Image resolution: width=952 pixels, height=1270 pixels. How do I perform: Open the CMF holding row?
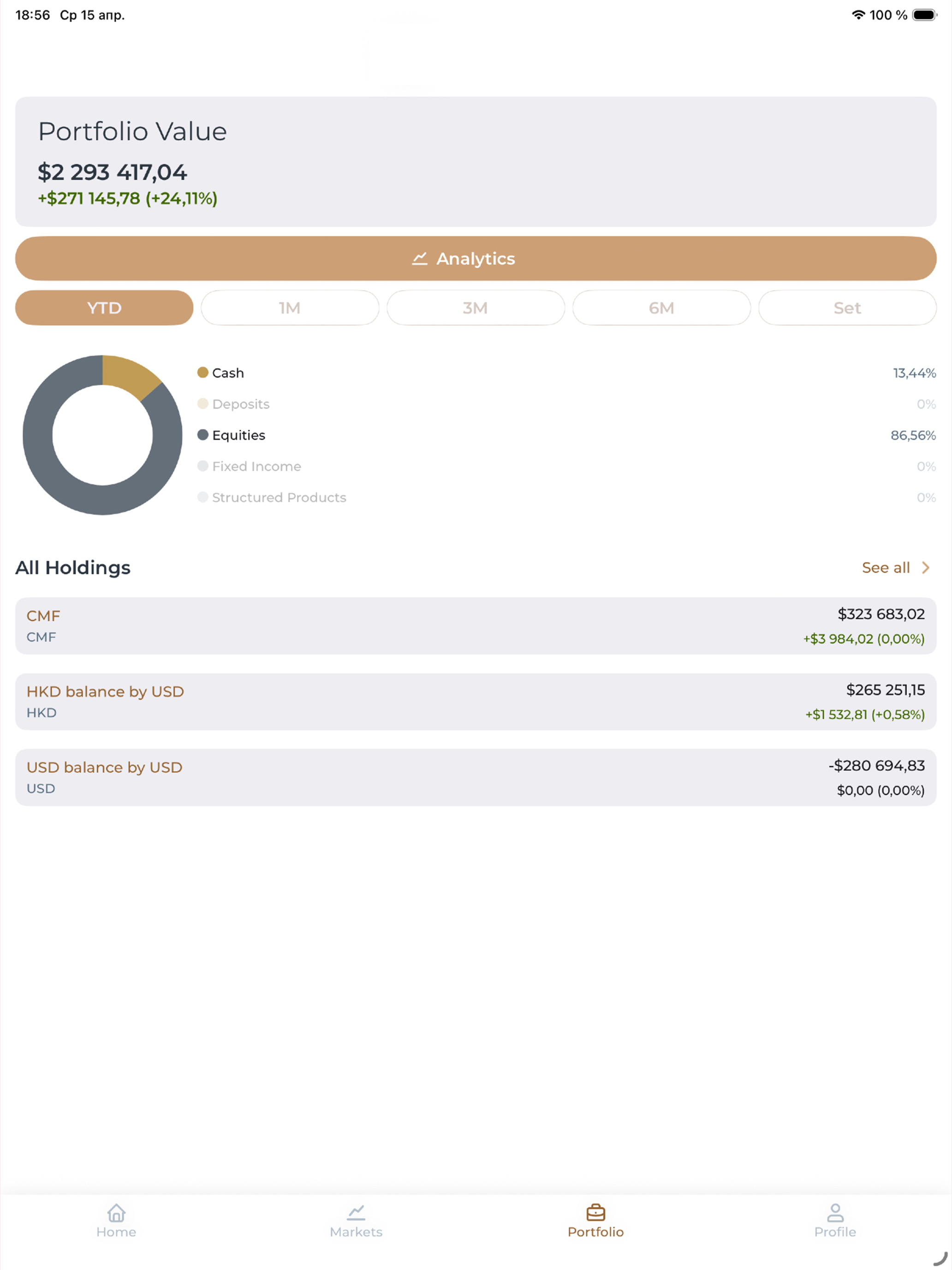476,626
